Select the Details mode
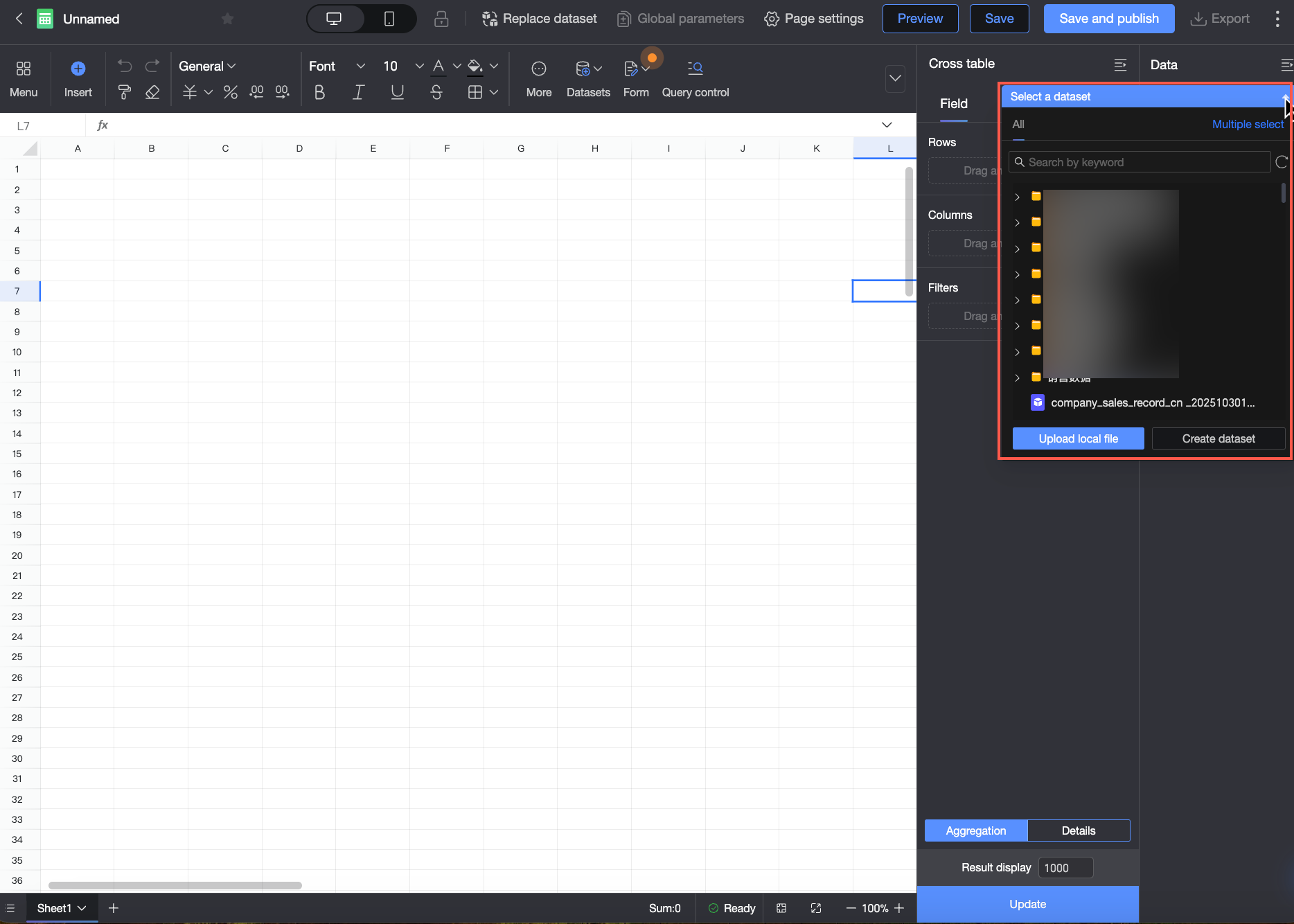The height and width of the screenshot is (924, 1294). (x=1079, y=830)
